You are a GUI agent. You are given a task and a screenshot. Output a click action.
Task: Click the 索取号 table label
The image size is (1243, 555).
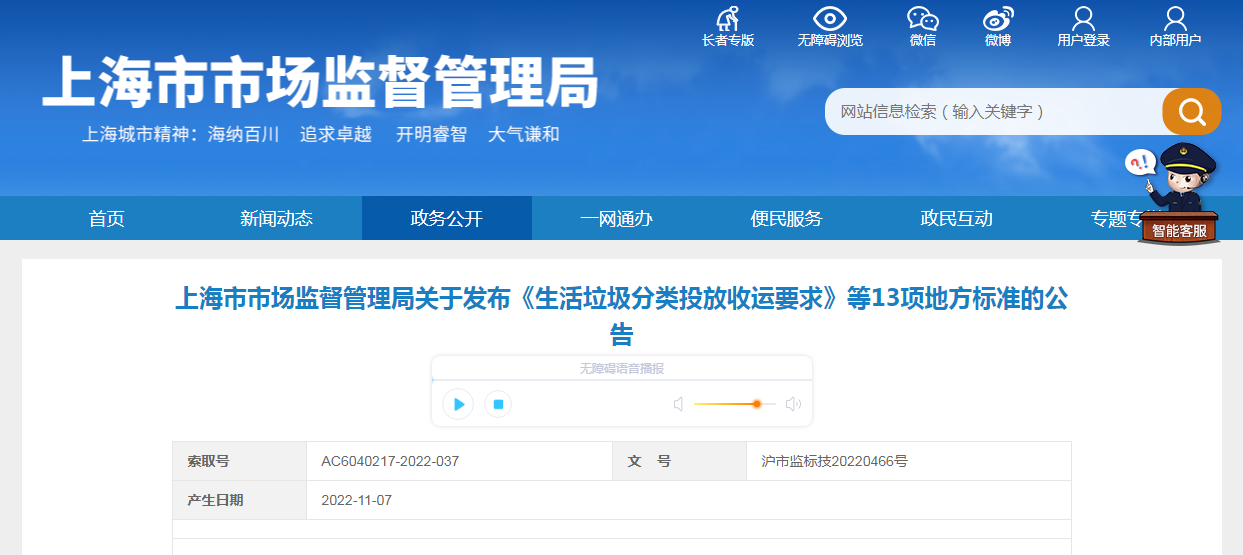click(208, 461)
